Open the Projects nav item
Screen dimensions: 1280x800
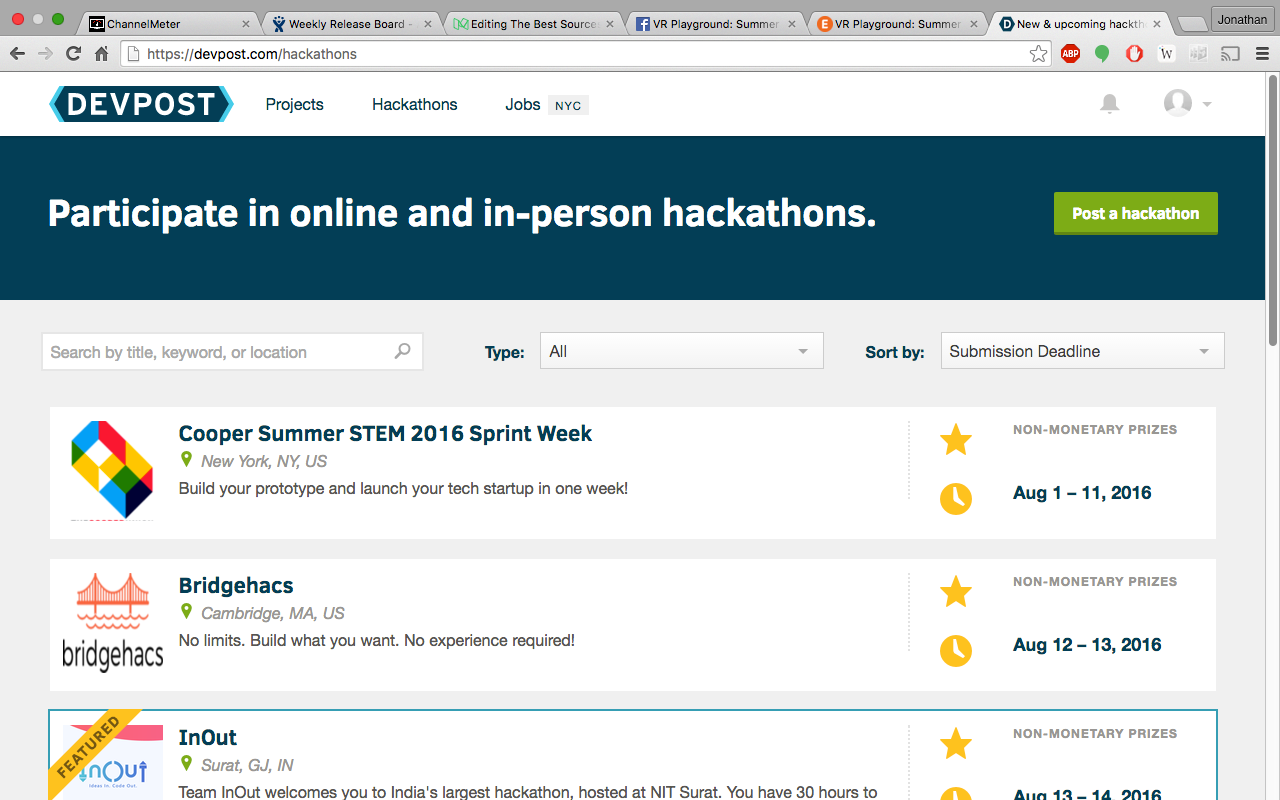[x=294, y=104]
